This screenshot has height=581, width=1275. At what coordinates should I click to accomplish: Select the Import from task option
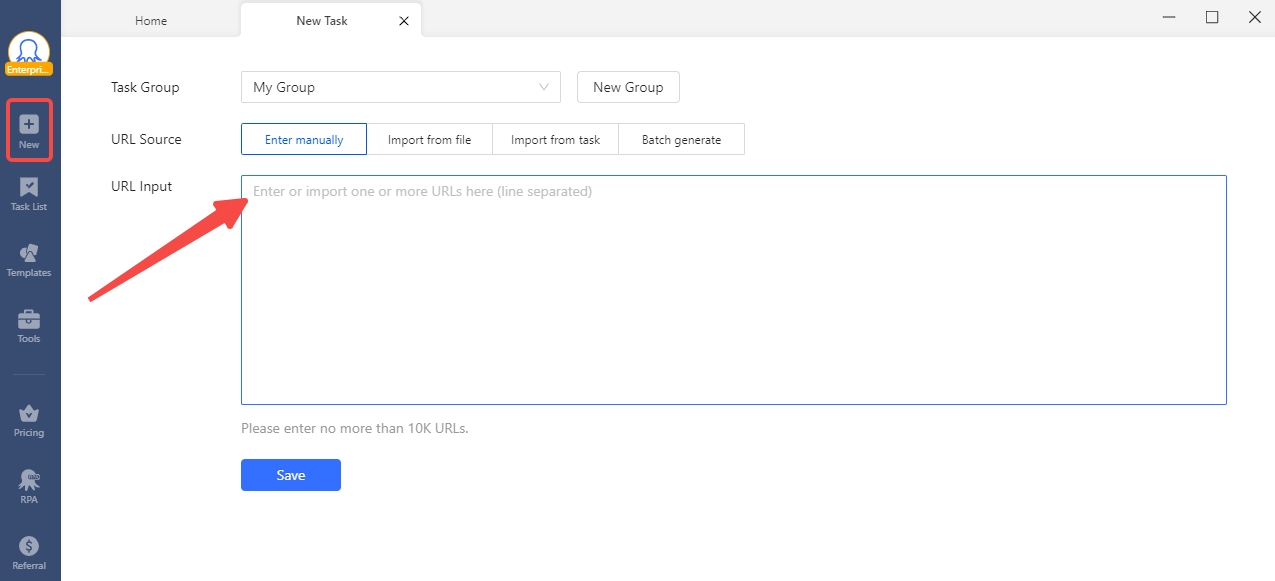(555, 140)
